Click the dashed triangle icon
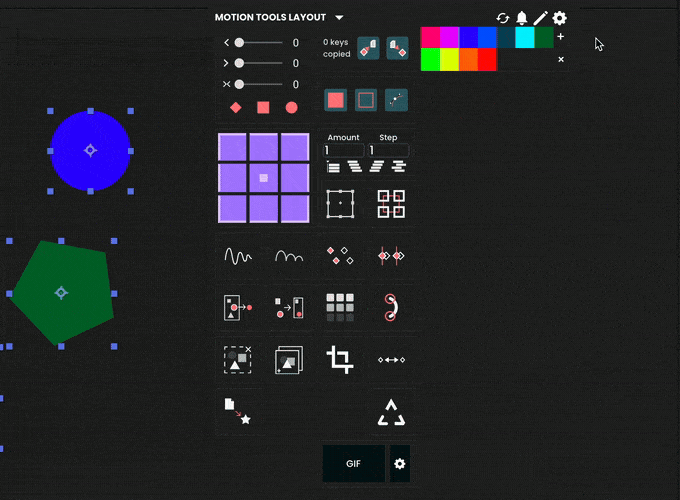The width and height of the screenshot is (680, 500). click(391, 412)
